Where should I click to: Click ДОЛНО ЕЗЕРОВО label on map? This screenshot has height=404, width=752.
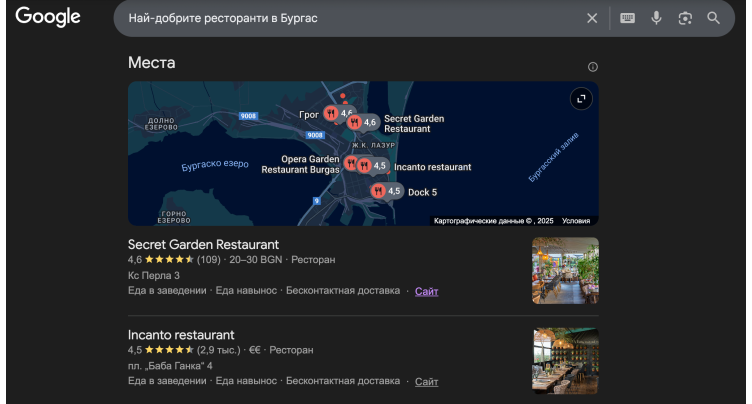pyautogui.click(x=161, y=124)
